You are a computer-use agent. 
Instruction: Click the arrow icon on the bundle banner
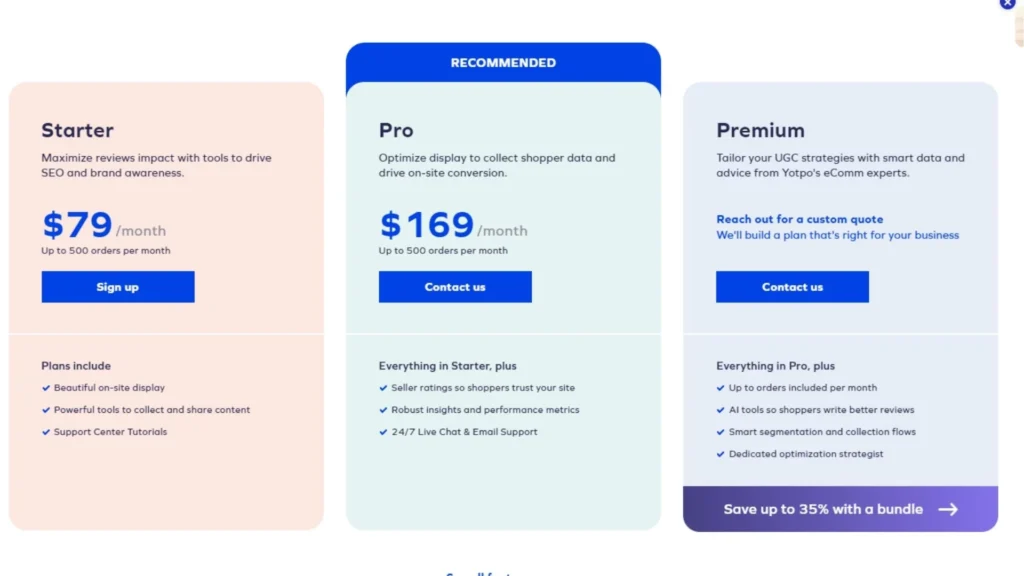click(x=948, y=509)
